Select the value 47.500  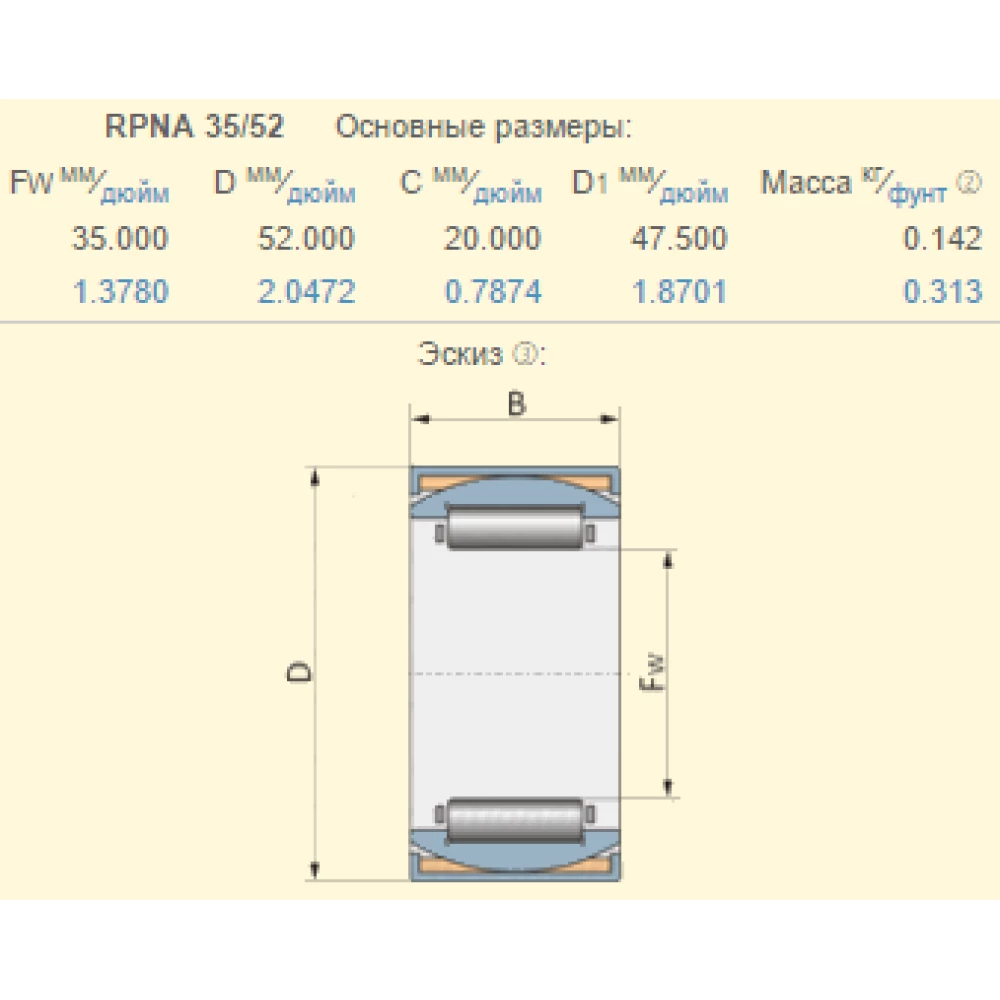click(679, 239)
